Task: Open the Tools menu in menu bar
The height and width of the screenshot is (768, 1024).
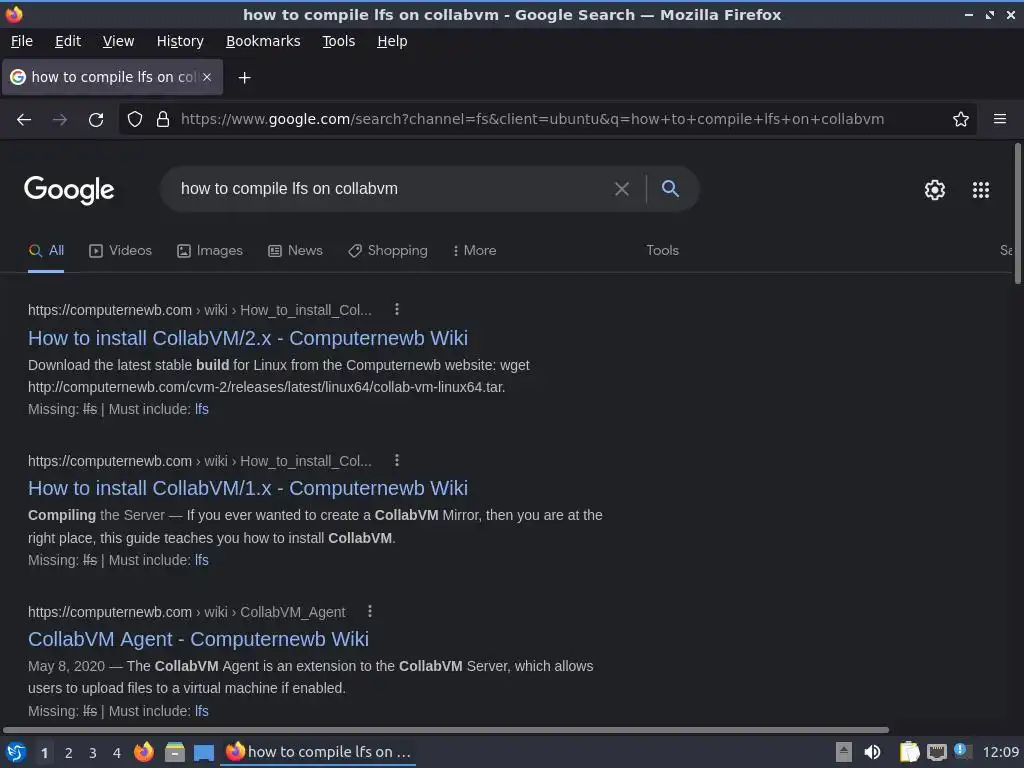Action: point(338,41)
